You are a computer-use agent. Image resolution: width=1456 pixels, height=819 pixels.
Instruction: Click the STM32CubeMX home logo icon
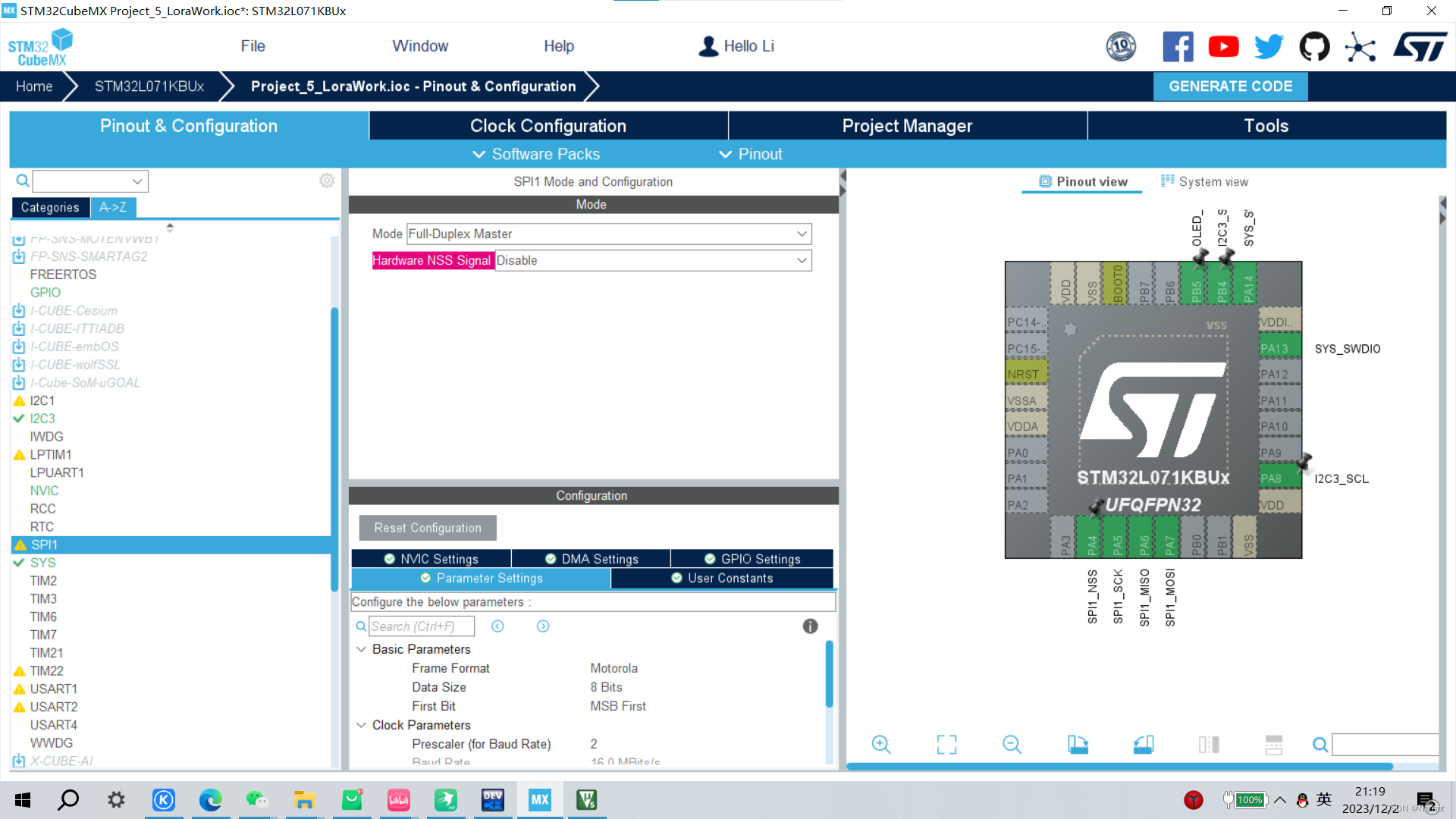click(x=42, y=47)
